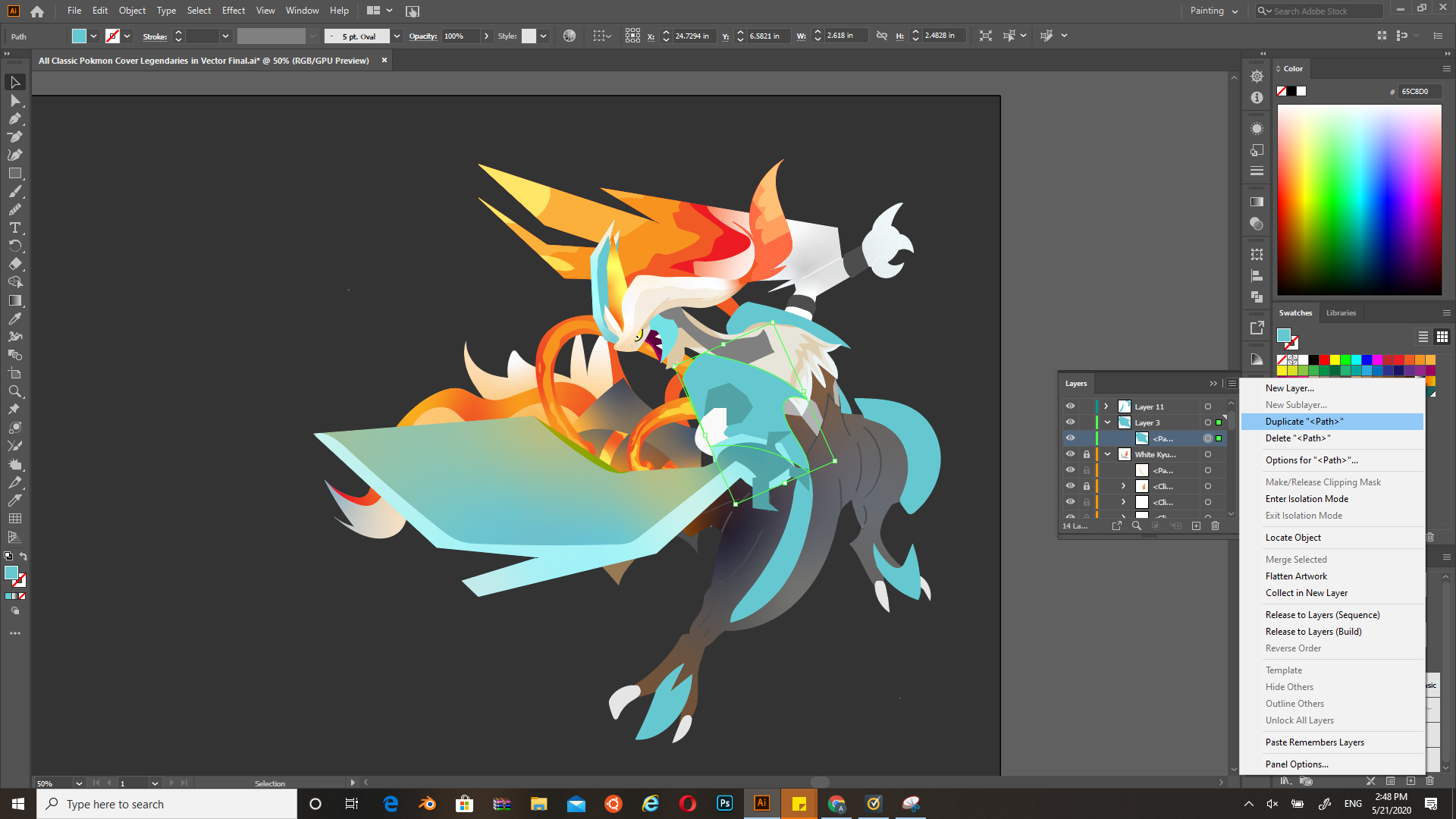Click Locate Object magnifier in Layers panel

coord(1136,526)
